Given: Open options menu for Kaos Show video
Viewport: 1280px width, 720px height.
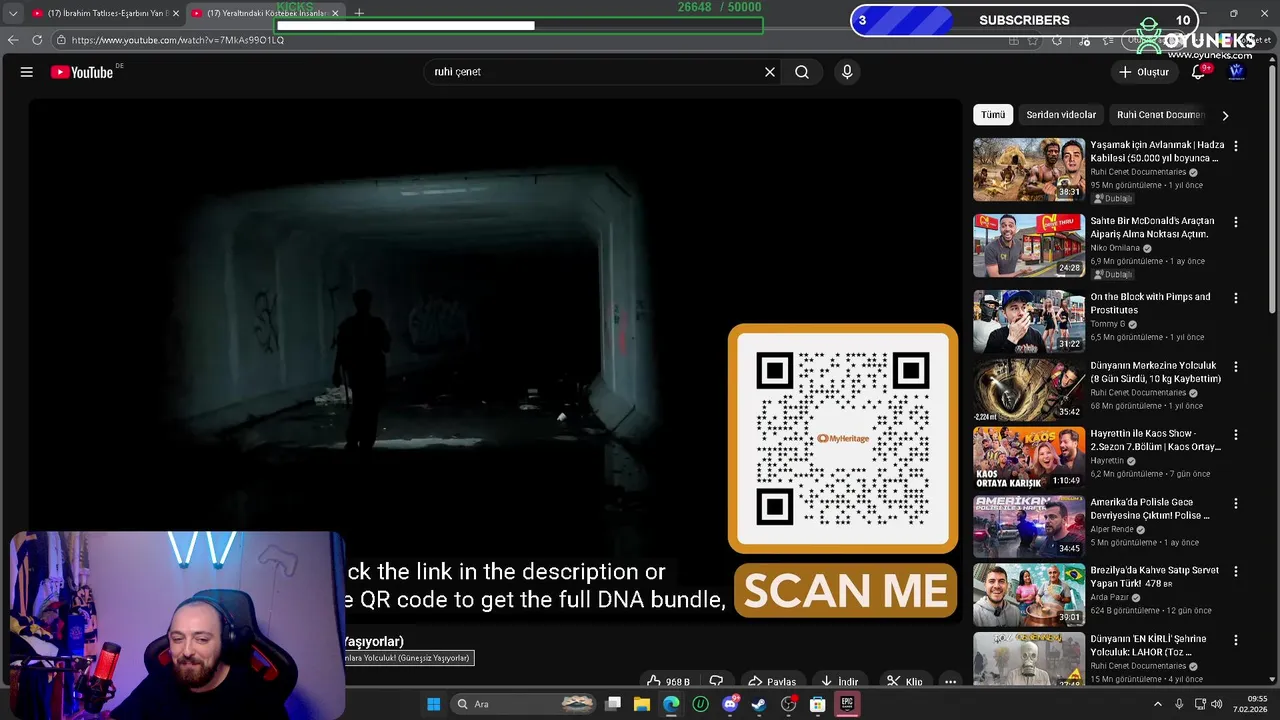Looking at the screenshot, I should coord(1236,435).
